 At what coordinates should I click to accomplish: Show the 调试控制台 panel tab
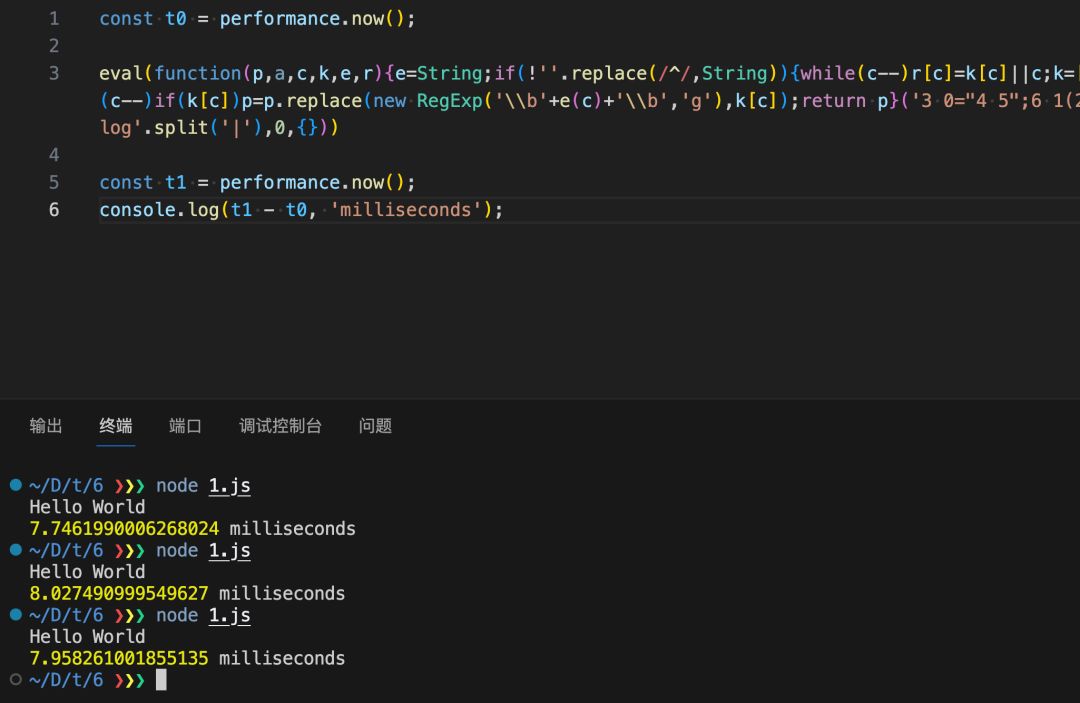tap(280, 426)
